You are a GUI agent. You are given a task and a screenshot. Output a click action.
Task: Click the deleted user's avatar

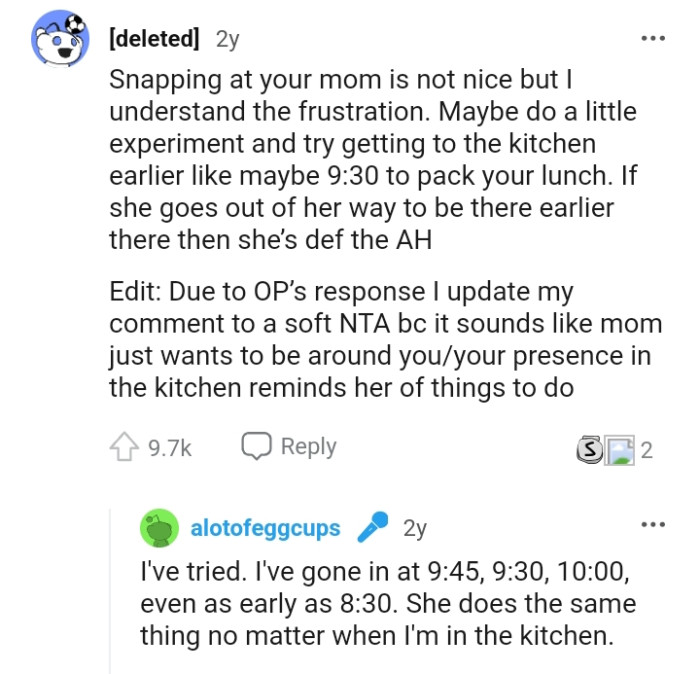[57, 40]
